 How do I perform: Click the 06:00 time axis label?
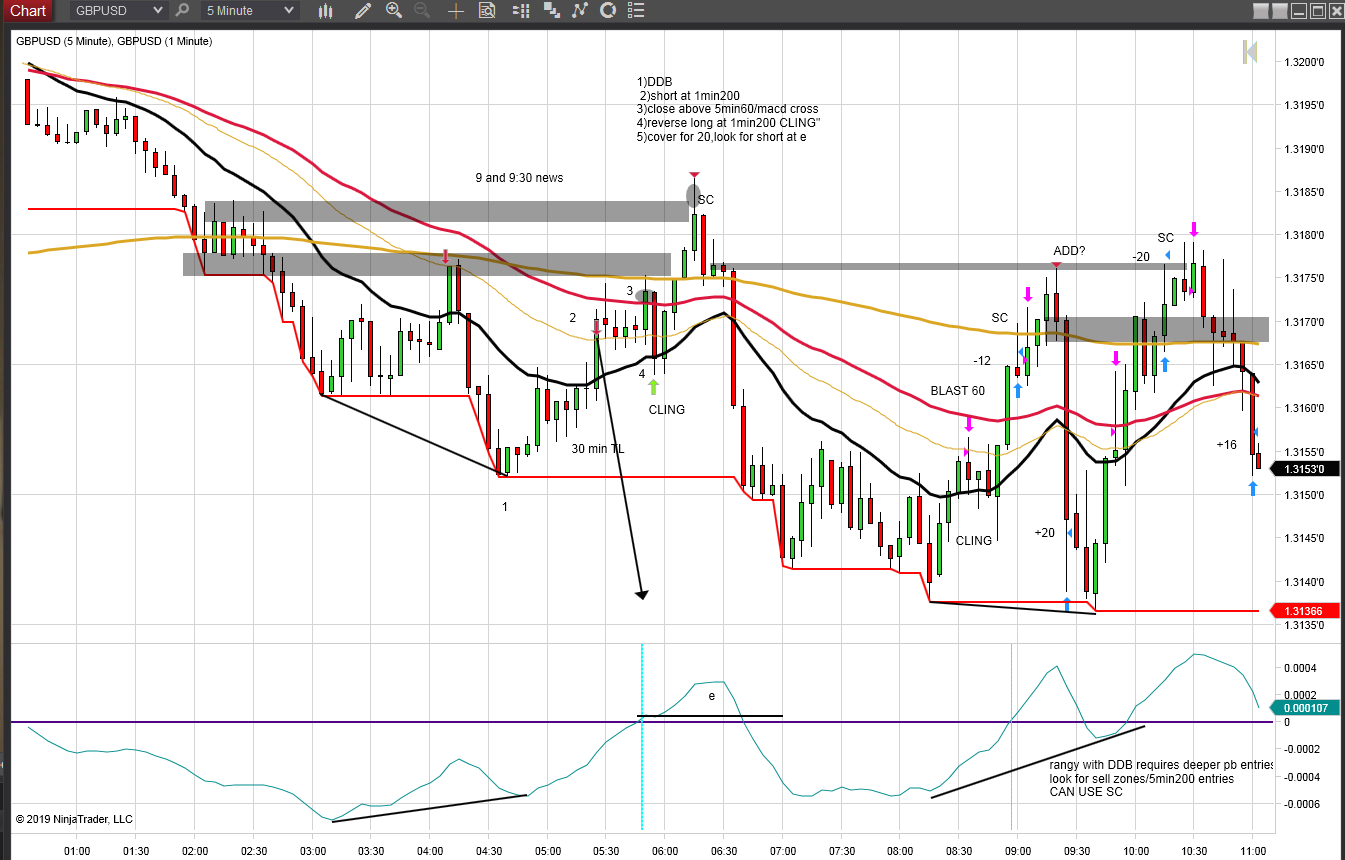pyautogui.click(x=665, y=851)
